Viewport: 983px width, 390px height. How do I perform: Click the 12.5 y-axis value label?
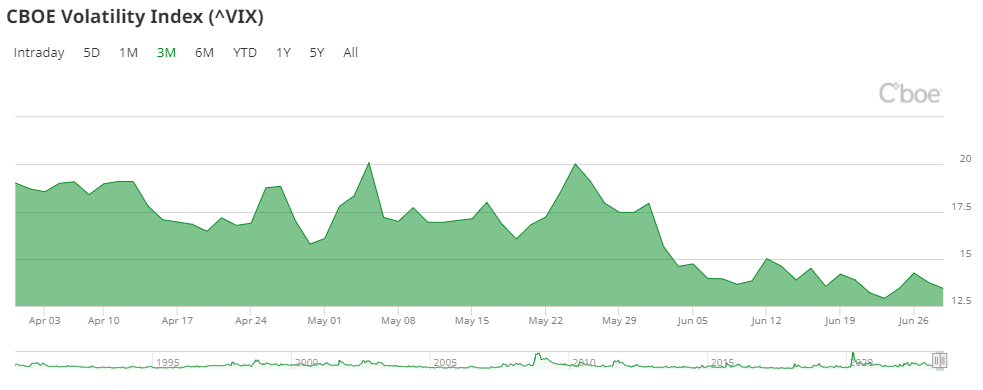click(962, 301)
